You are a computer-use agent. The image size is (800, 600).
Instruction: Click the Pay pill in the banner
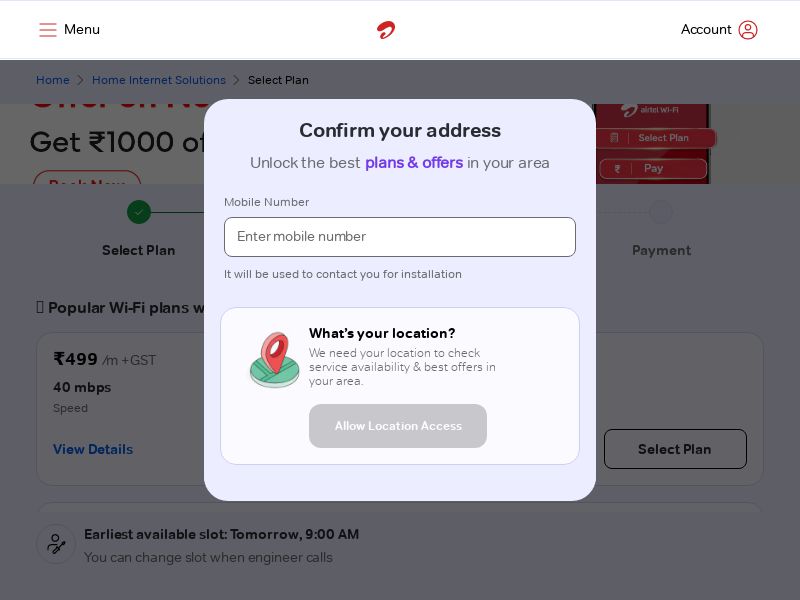(x=654, y=168)
